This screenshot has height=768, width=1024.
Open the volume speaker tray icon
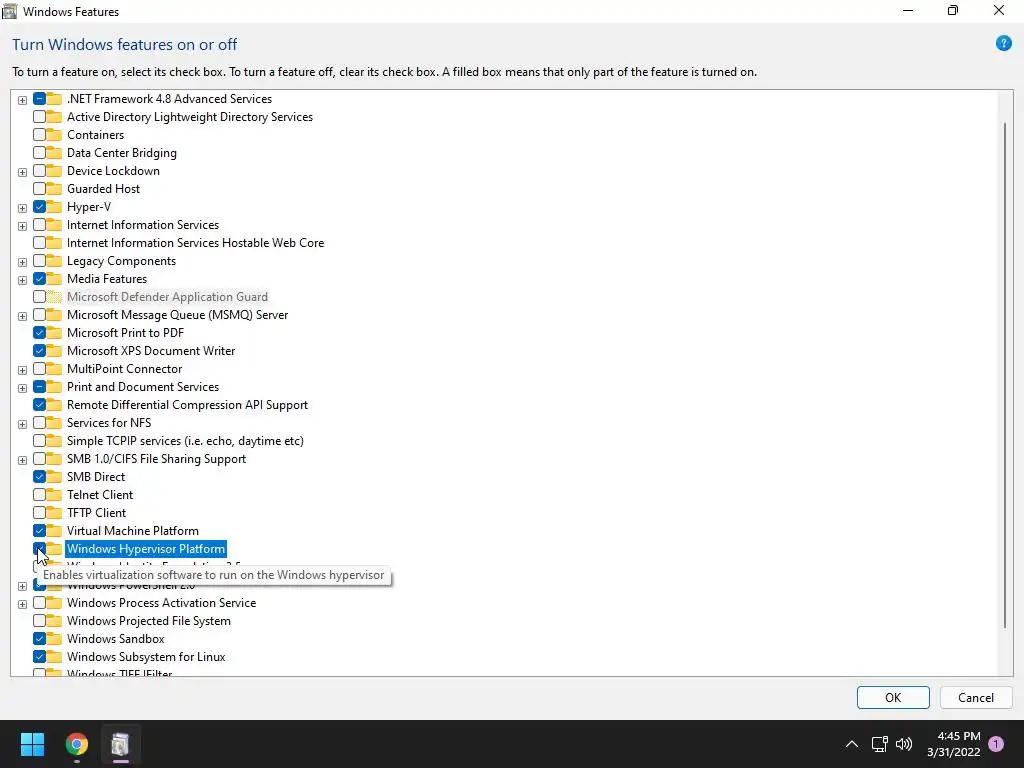[904, 744]
